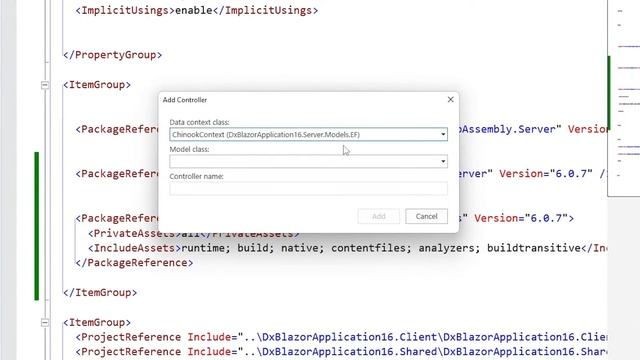Click the closing PackageReference tag

(134, 262)
